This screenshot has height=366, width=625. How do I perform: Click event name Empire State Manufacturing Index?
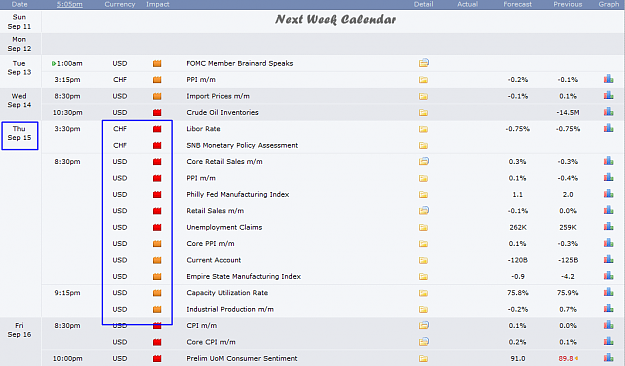click(244, 276)
